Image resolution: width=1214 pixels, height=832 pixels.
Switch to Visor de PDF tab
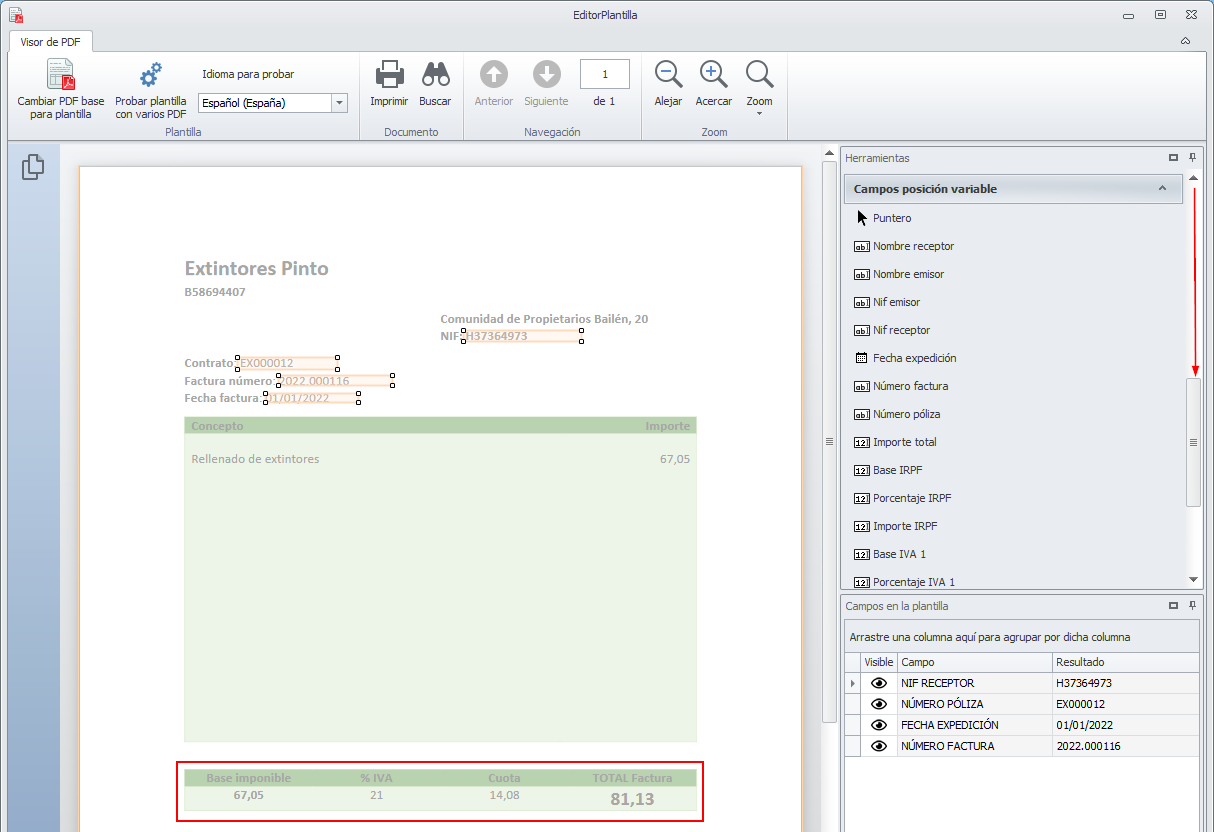coord(51,42)
